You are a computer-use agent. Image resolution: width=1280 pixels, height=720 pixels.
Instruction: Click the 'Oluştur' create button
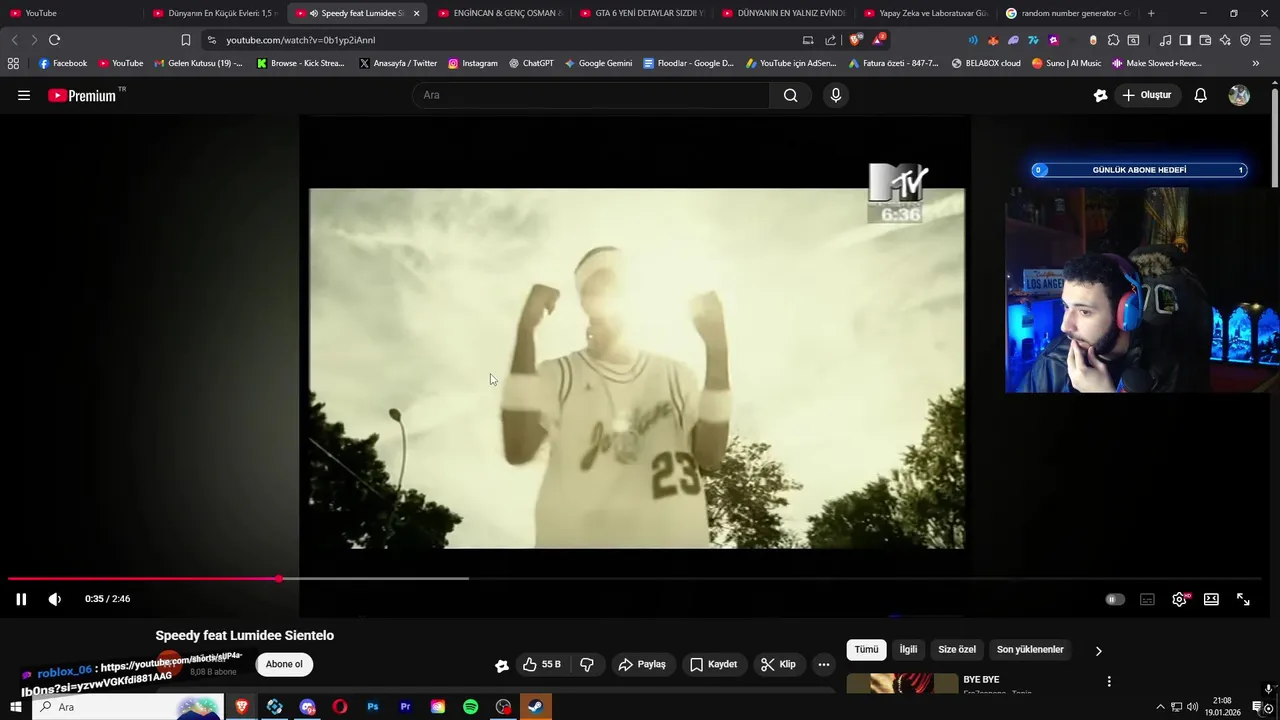(x=1146, y=95)
